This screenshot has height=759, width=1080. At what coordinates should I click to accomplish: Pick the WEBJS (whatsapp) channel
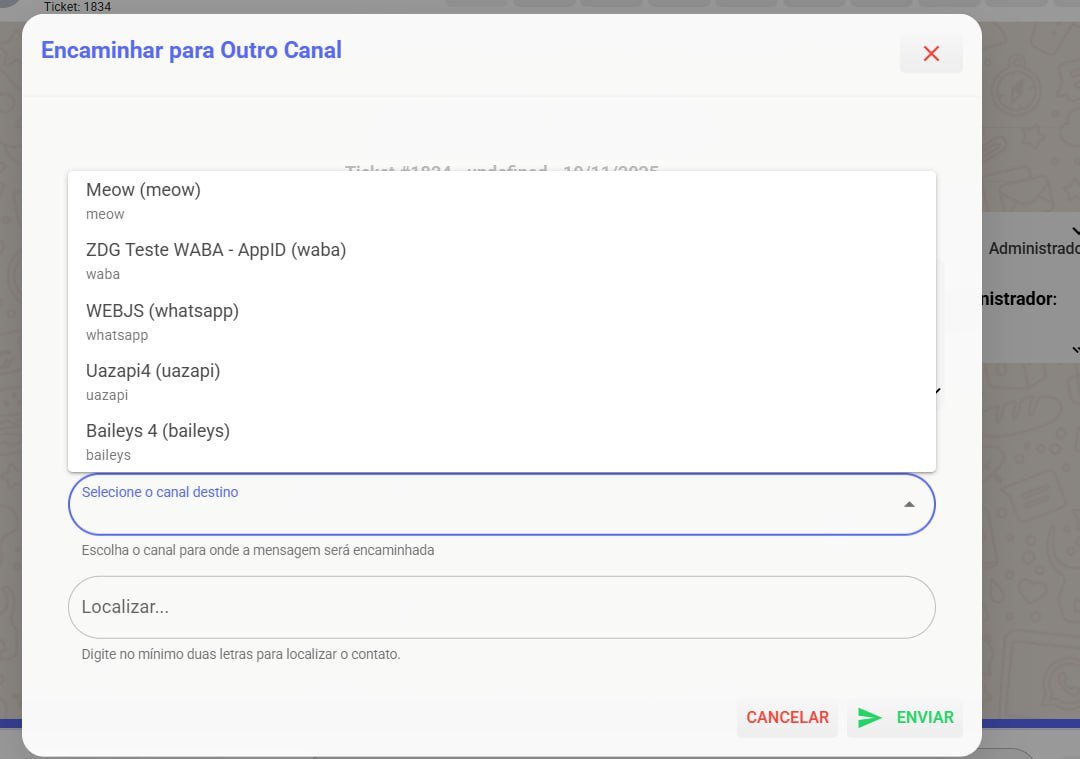click(162, 321)
